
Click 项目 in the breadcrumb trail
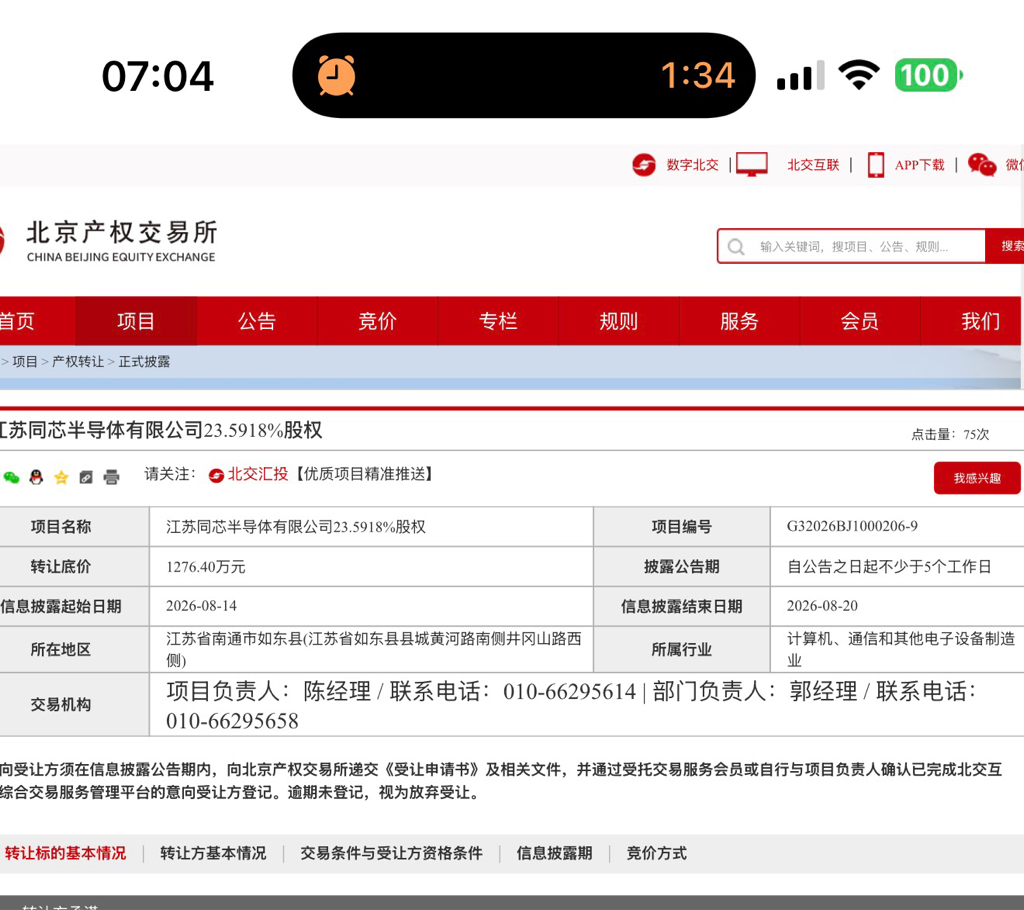(25, 361)
